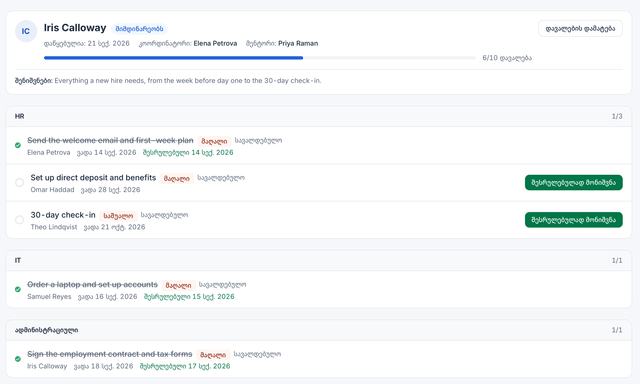
Task: Click assignee Omar Haddad
Action: tap(52, 190)
